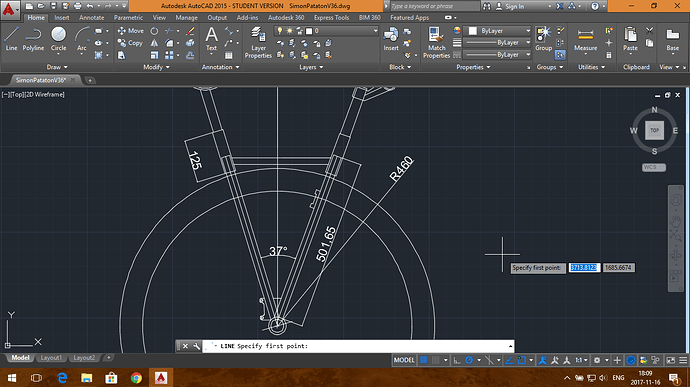This screenshot has width=690, height=387.
Task: Select the Circle tool
Action: tap(58, 39)
